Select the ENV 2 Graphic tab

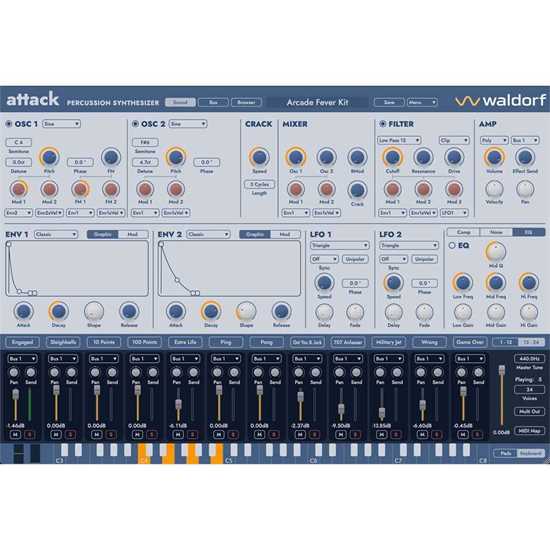coord(255,234)
